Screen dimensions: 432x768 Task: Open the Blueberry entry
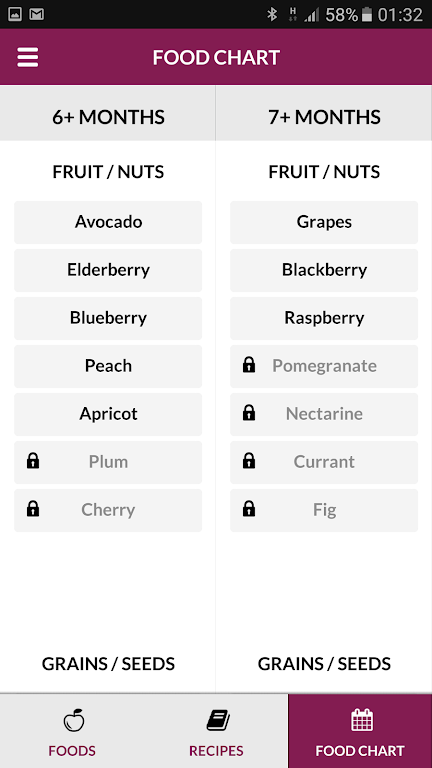coord(108,318)
